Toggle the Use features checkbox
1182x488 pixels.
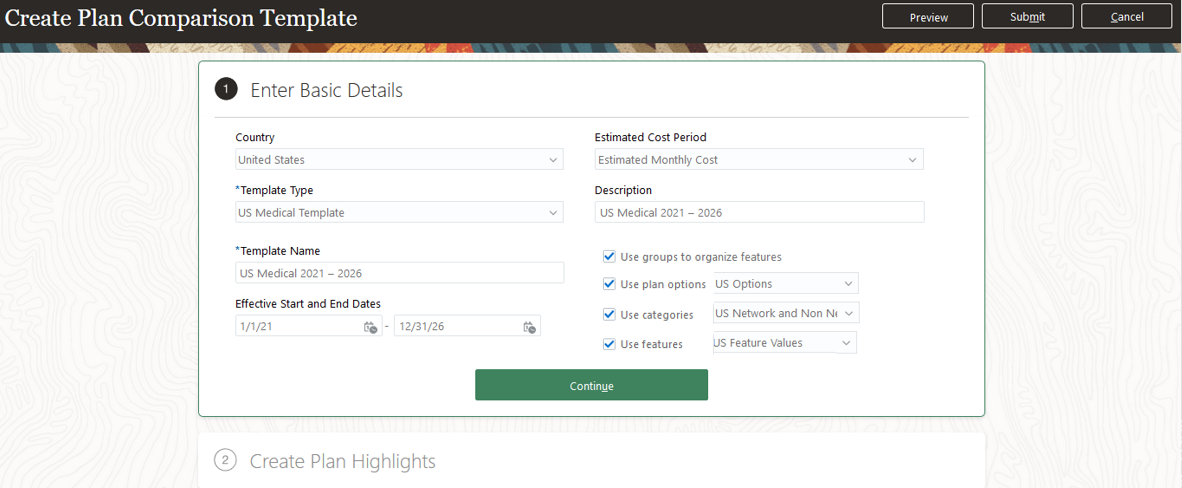(x=609, y=344)
